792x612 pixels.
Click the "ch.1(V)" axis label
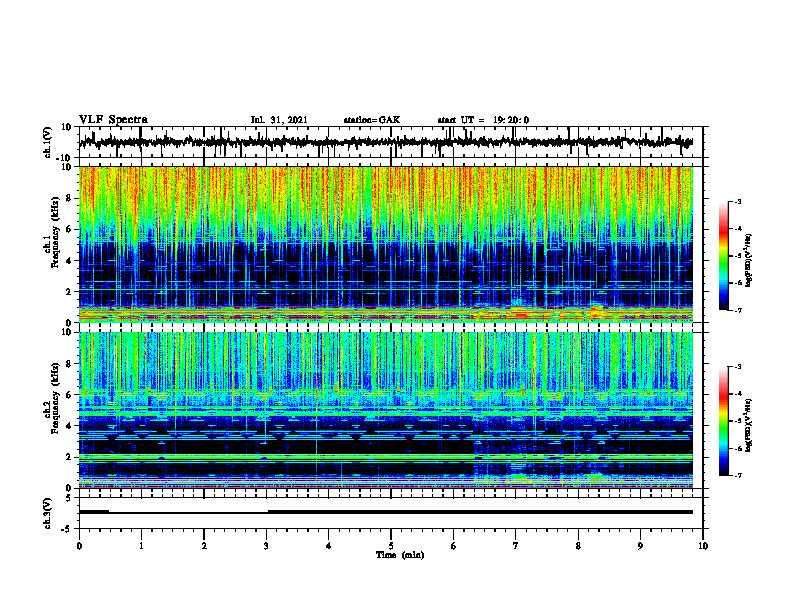tap(48, 143)
